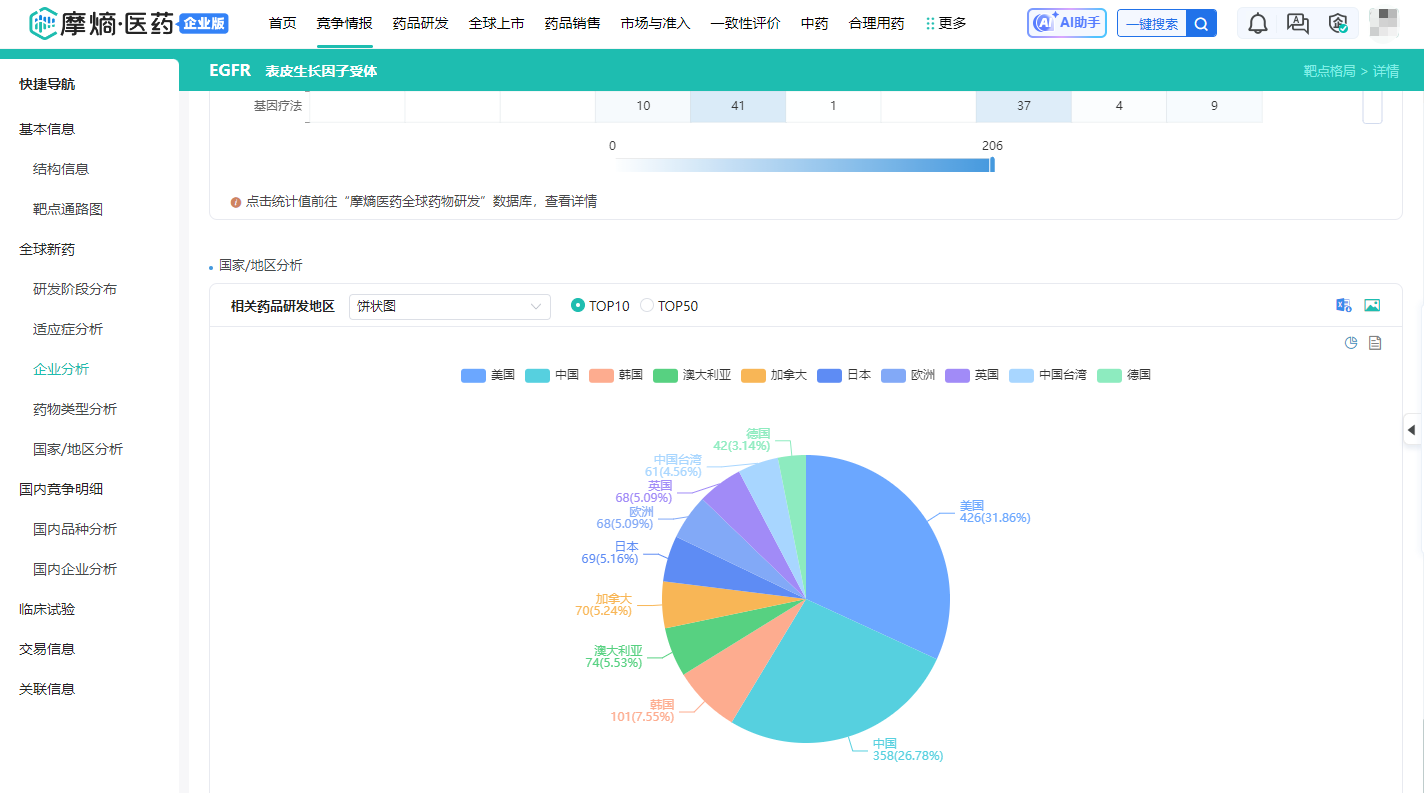Jump to 靶点通路图 section
The height and width of the screenshot is (793, 1424).
pyautogui.click(x=68, y=209)
